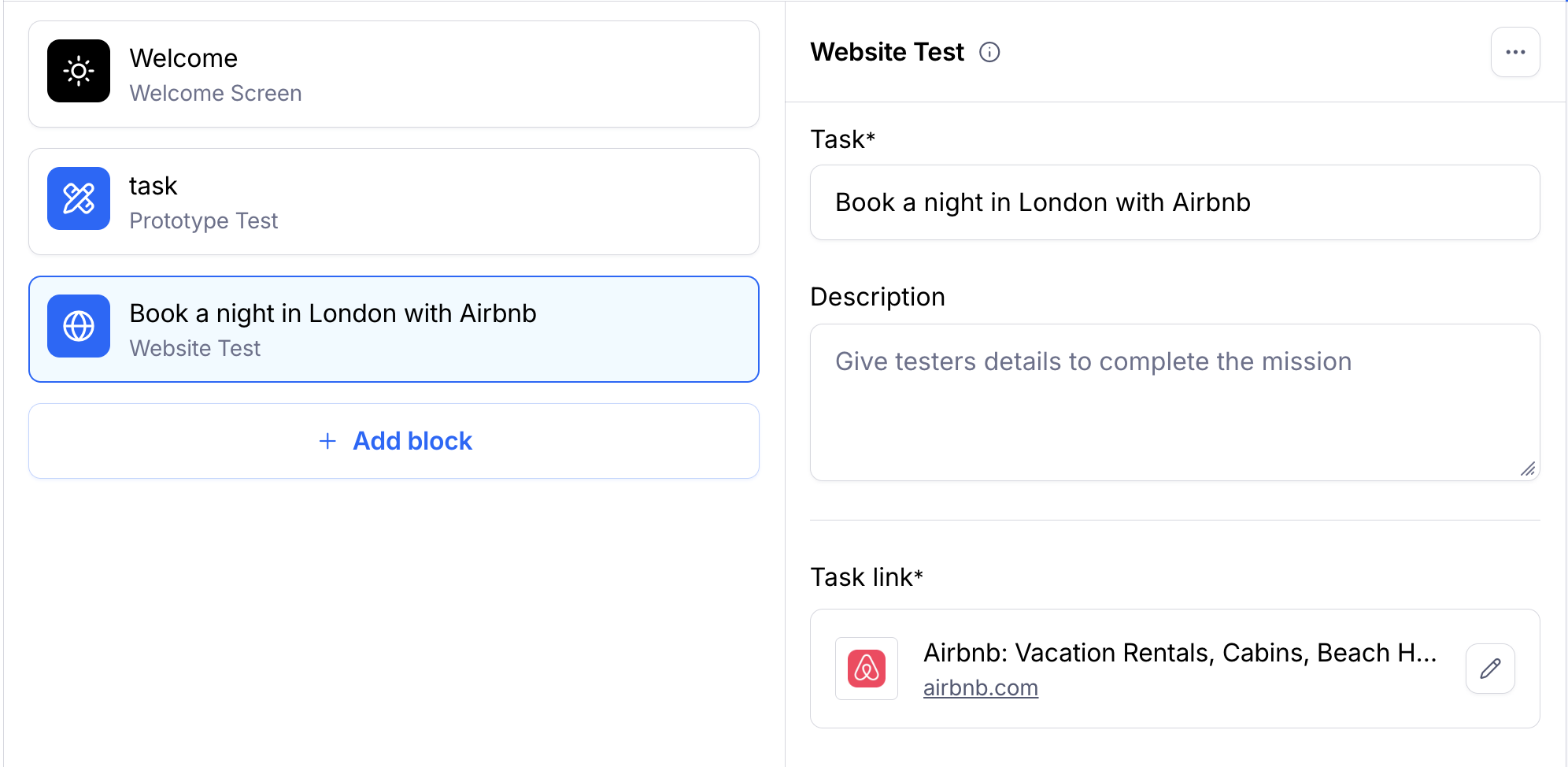Select the task Prototype Test block
The image size is (1568, 767).
pyautogui.click(x=394, y=202)
